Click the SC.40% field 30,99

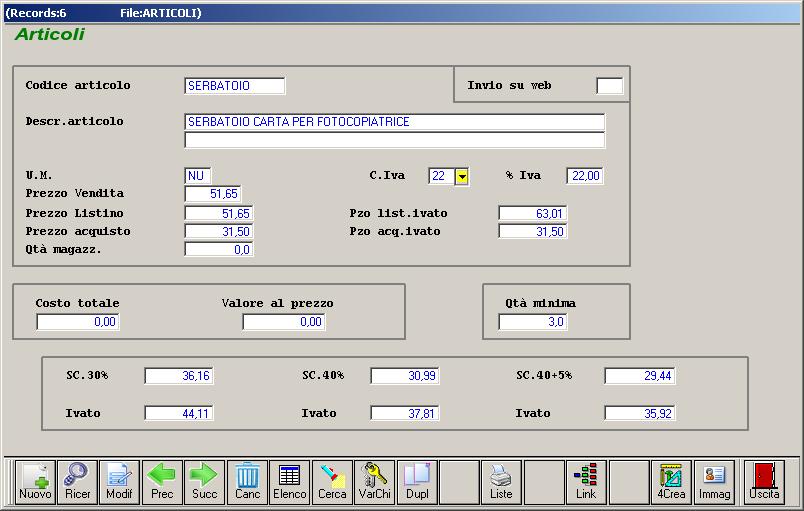405,376
